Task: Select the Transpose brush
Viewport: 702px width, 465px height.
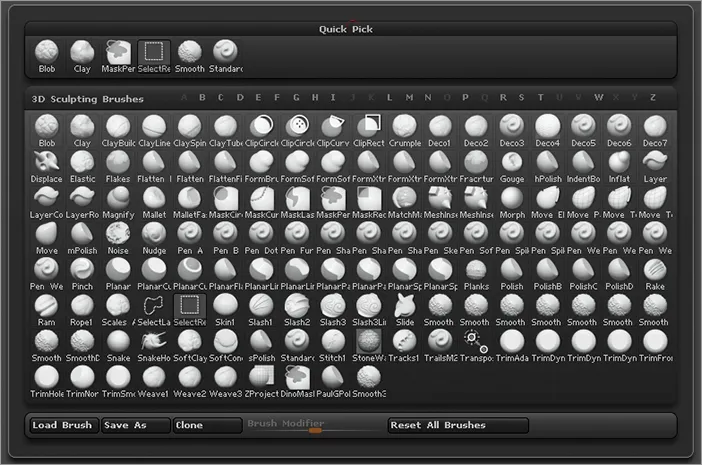Action: 476,344
